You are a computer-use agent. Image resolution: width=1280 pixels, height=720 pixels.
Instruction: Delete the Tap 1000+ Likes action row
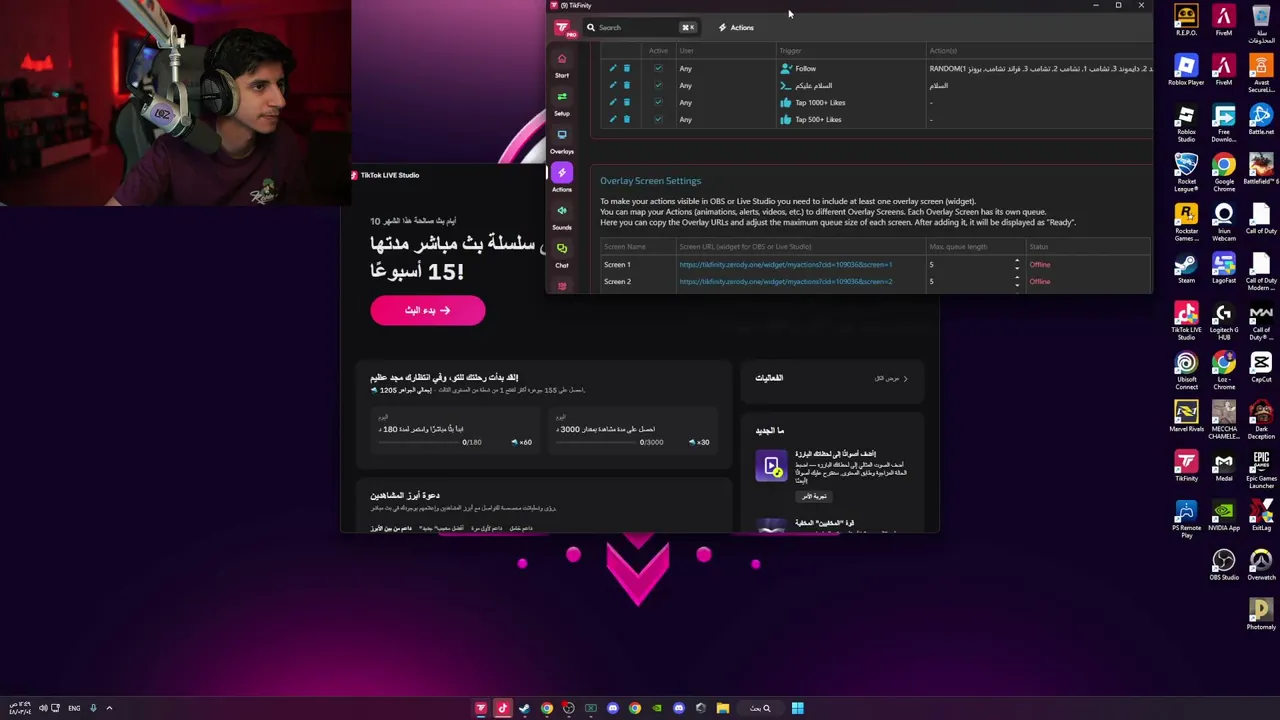[x=627, y=102]
